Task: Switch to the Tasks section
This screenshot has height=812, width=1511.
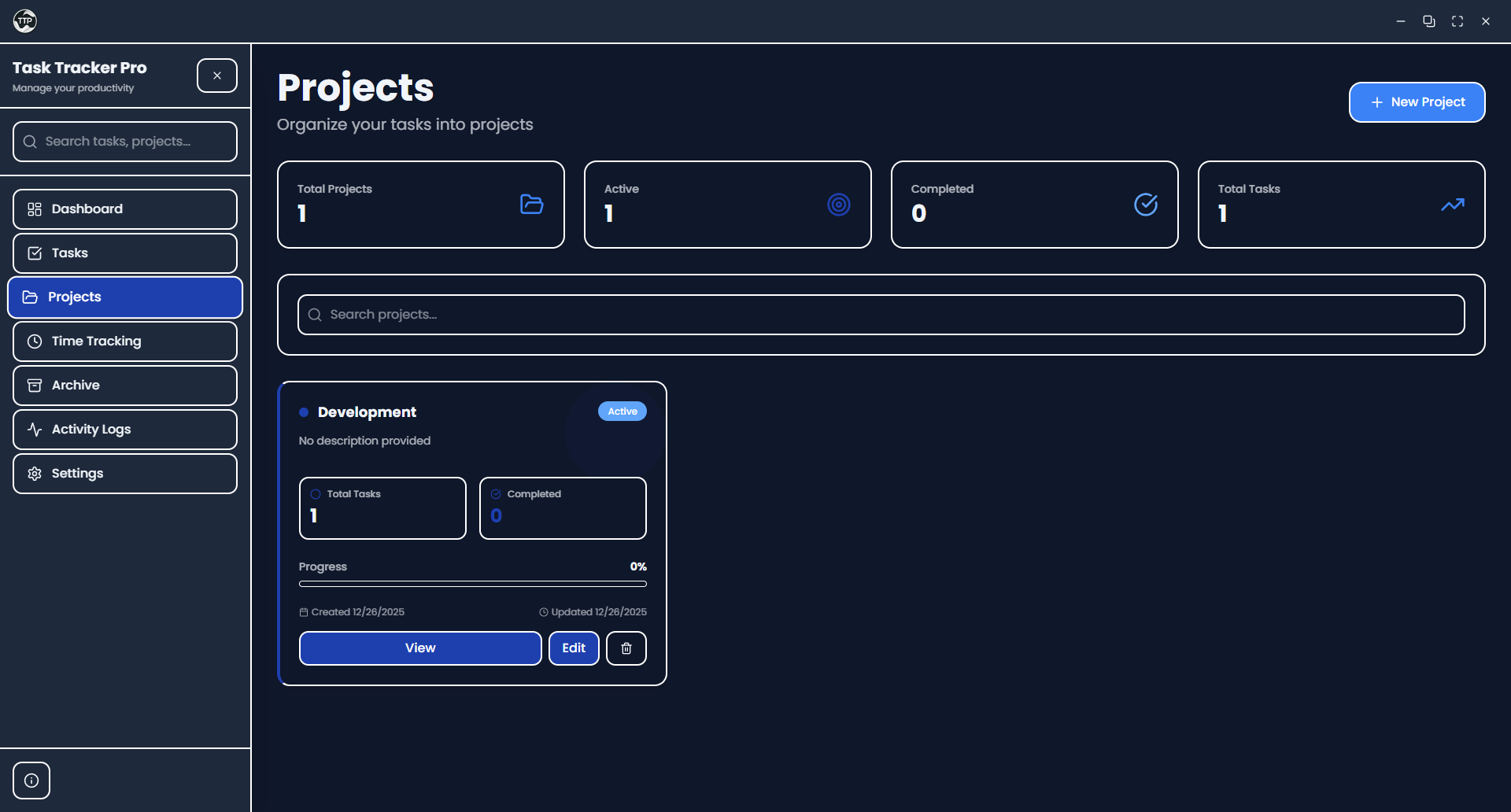Action: click(69, 253)
